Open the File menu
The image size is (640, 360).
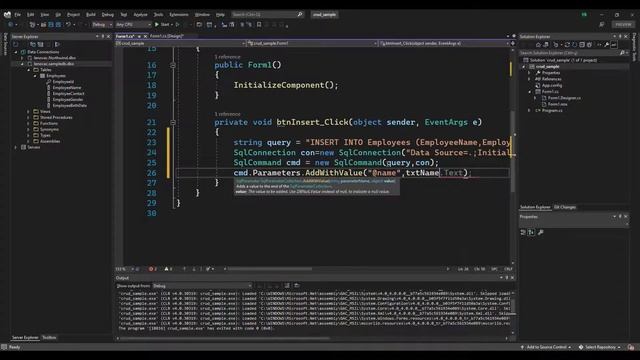pyautogui.click(x=18, y=14)
